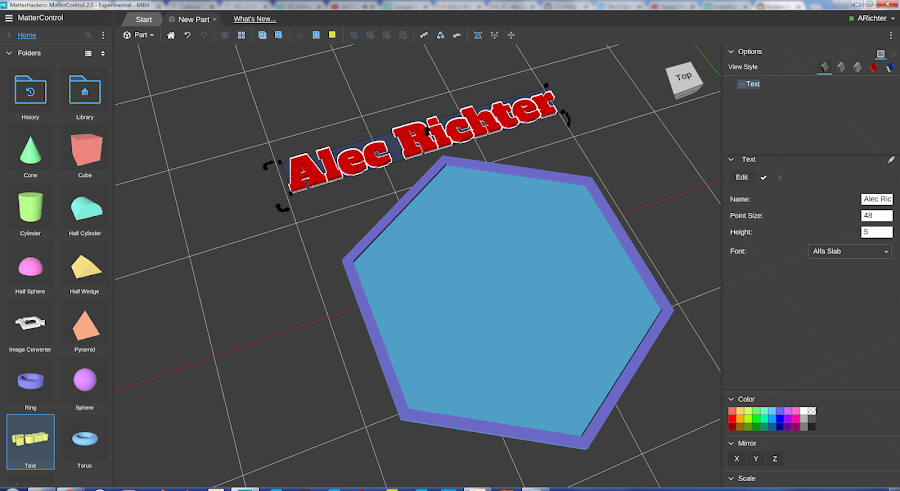Collapse the Mirror section
This screenshot has width=900, height=491.
[x=731, y=443]
